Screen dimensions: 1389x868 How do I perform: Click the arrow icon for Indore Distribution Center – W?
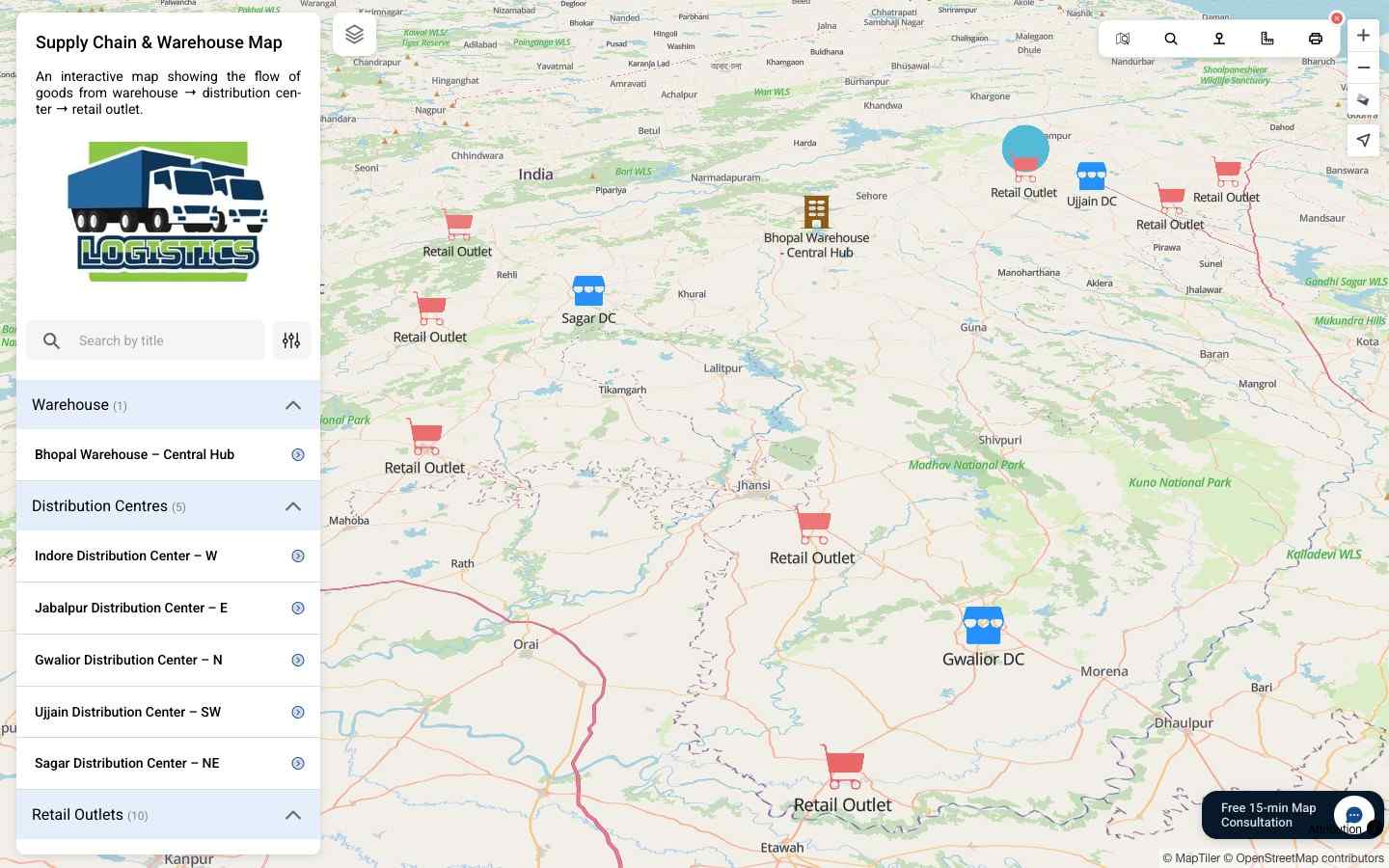[x=298, y=556]
